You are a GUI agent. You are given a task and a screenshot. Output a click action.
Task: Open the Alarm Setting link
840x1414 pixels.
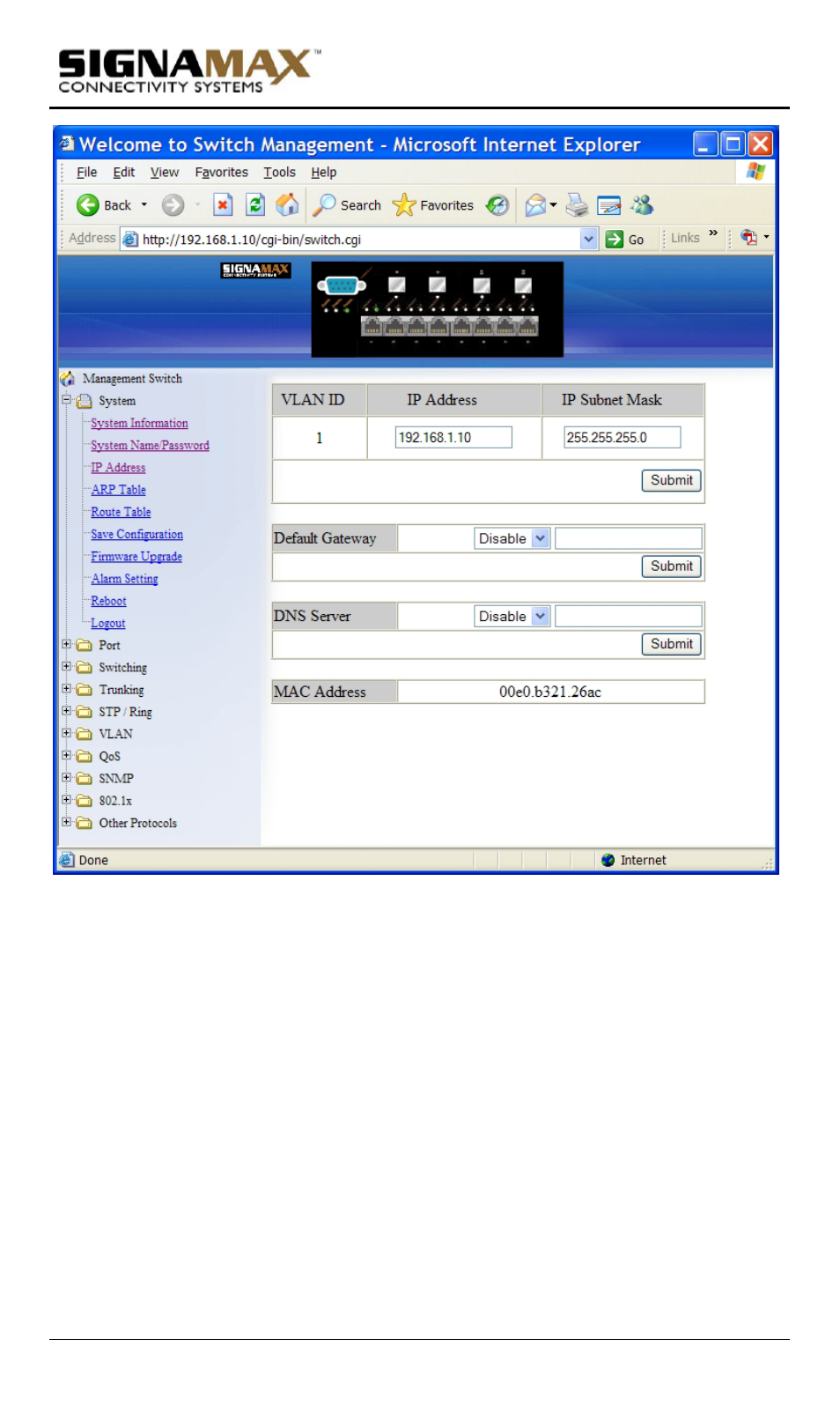(x=125, y=579)
